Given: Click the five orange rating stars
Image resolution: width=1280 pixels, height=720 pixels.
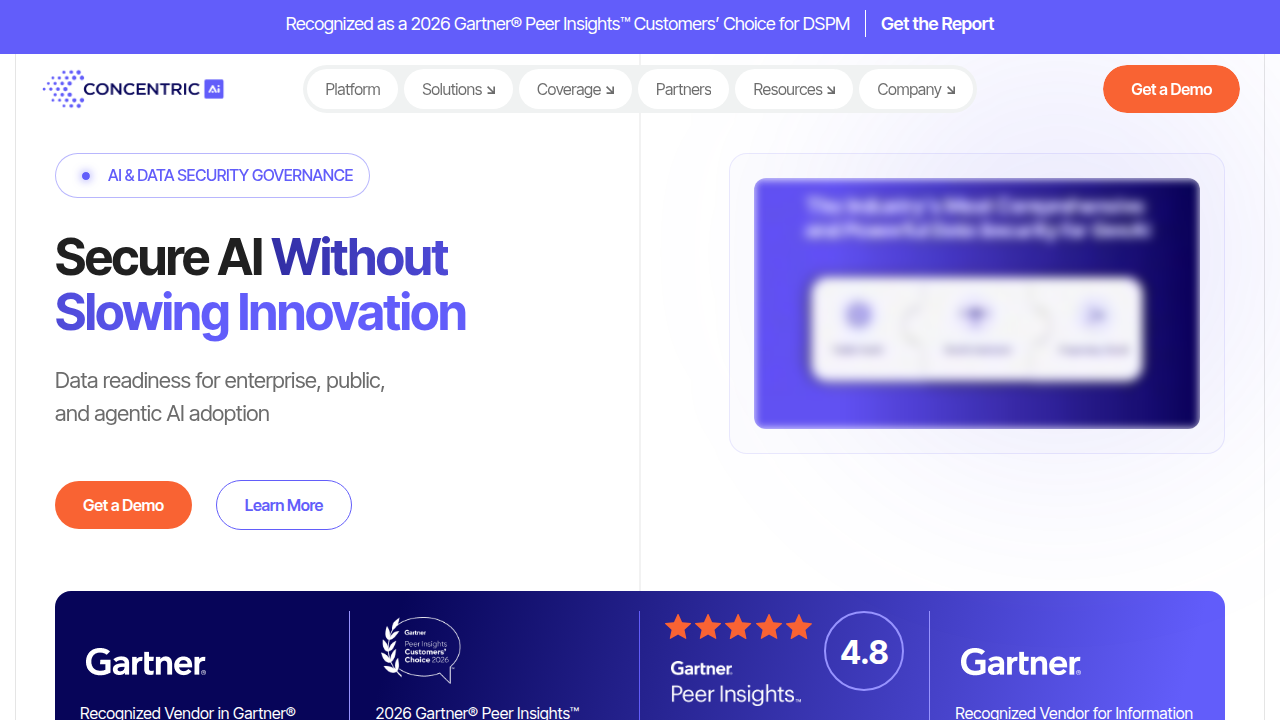Looking at the screenshot, I should pyautogui.click(x=739, y=627).
